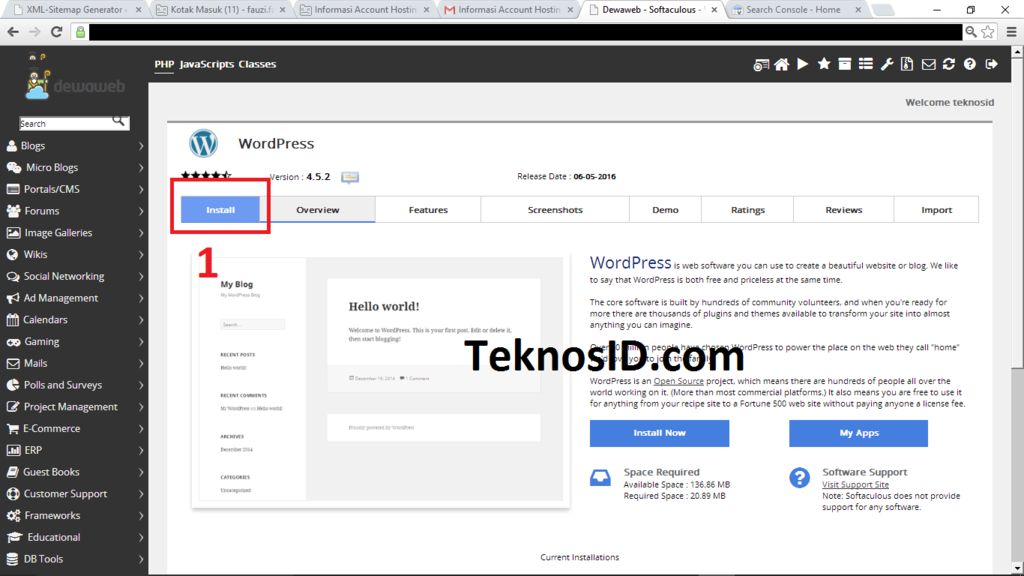Reload the page in Chrome
Viewport: 1024px width, 576px height.
tap(57, 31)
